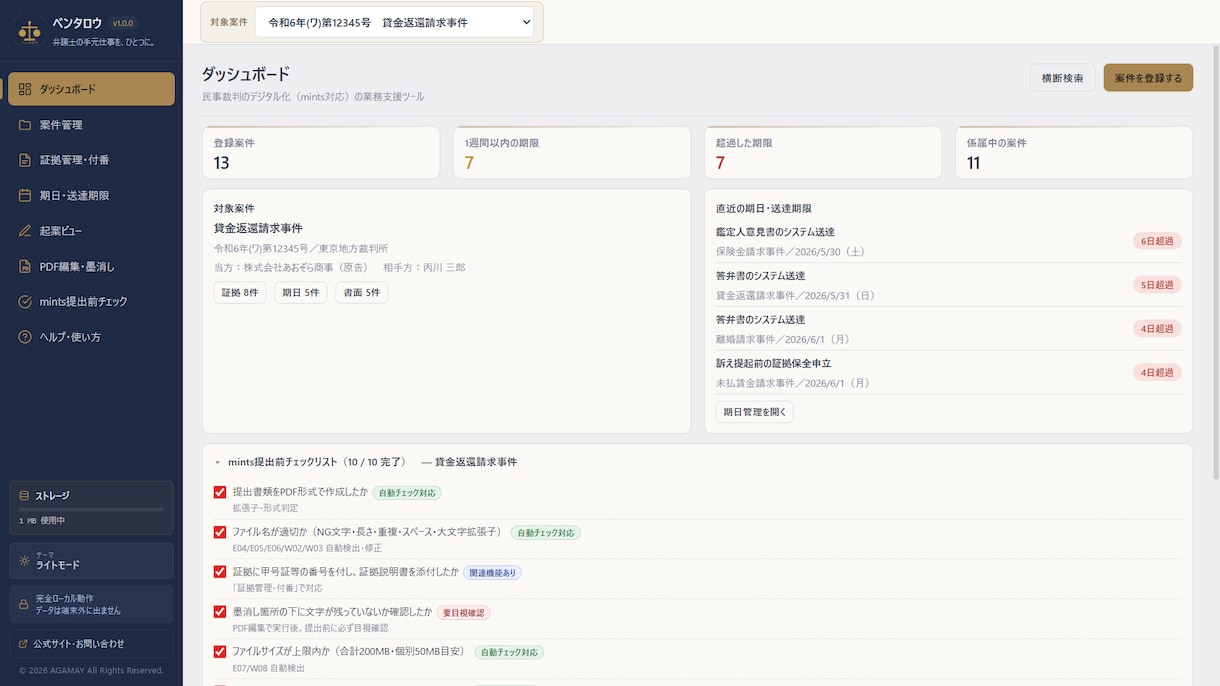Toggle 証拠に甲号証等の番号を付し checkbox

coord(220,572)
